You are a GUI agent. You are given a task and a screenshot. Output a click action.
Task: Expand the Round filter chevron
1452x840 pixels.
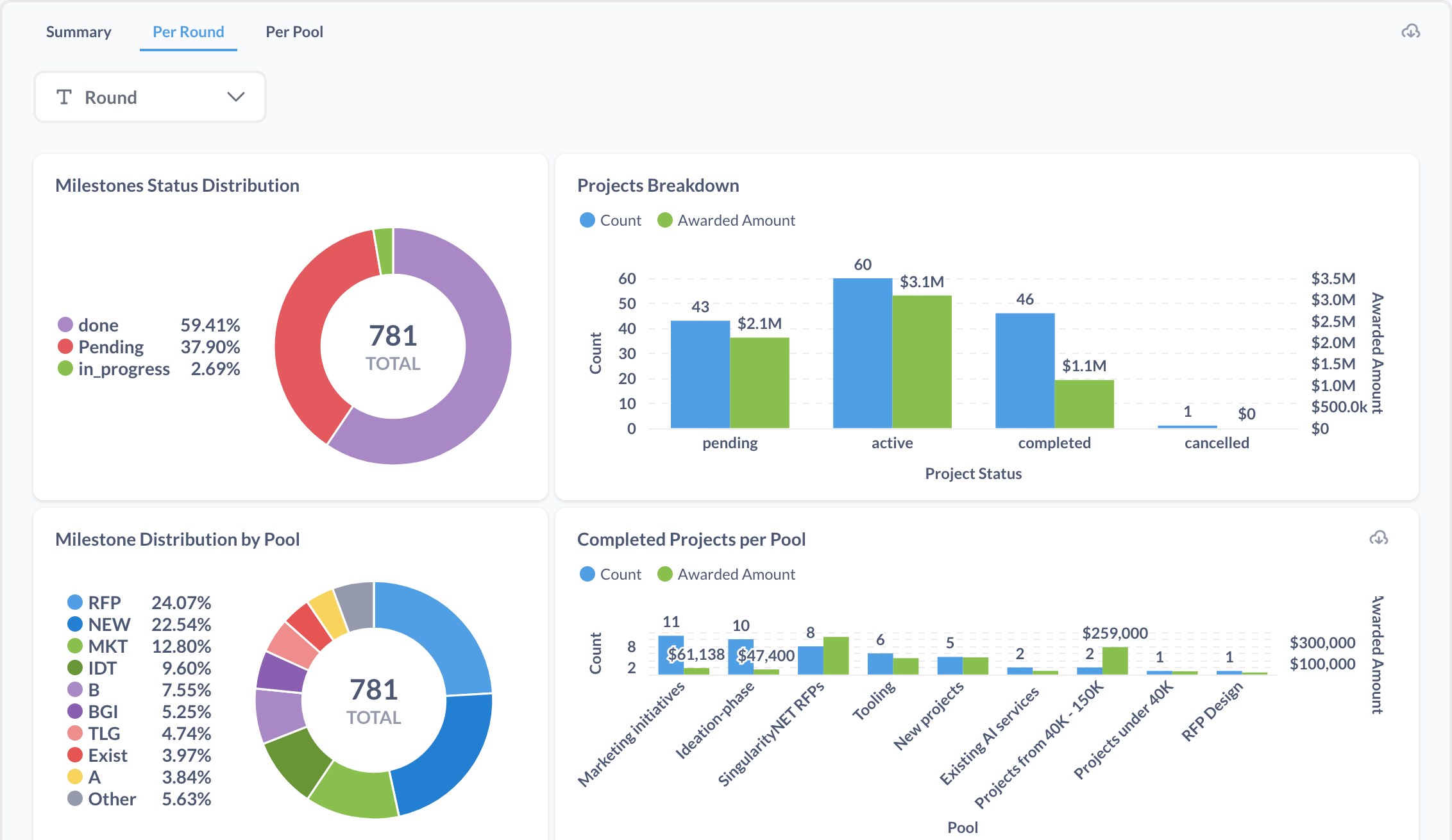click(236, 97)
